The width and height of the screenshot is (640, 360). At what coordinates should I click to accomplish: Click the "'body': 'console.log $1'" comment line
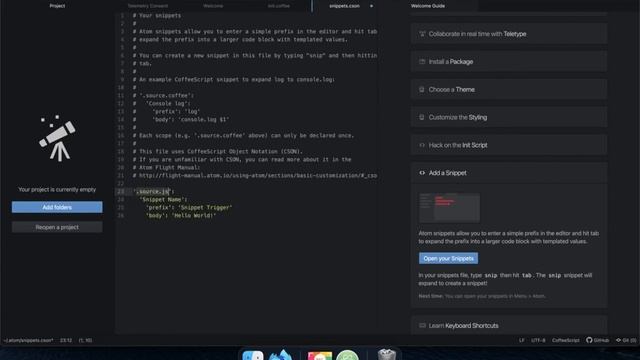pos(181,120)
